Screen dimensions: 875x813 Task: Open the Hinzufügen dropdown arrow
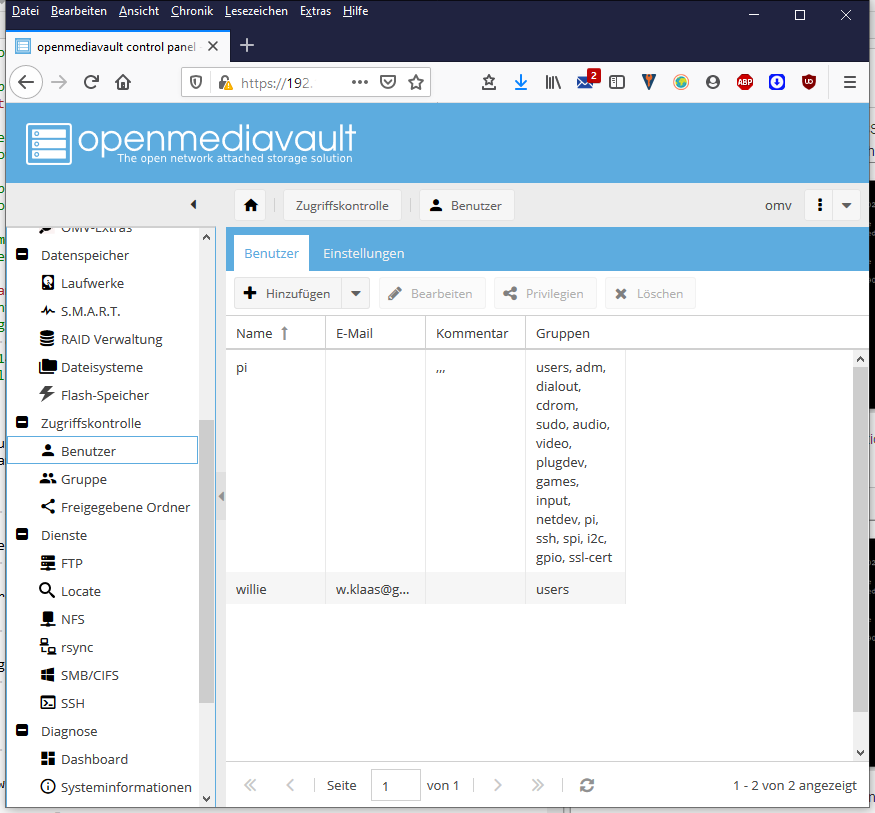pyautogui.click(x=356, y=293)
